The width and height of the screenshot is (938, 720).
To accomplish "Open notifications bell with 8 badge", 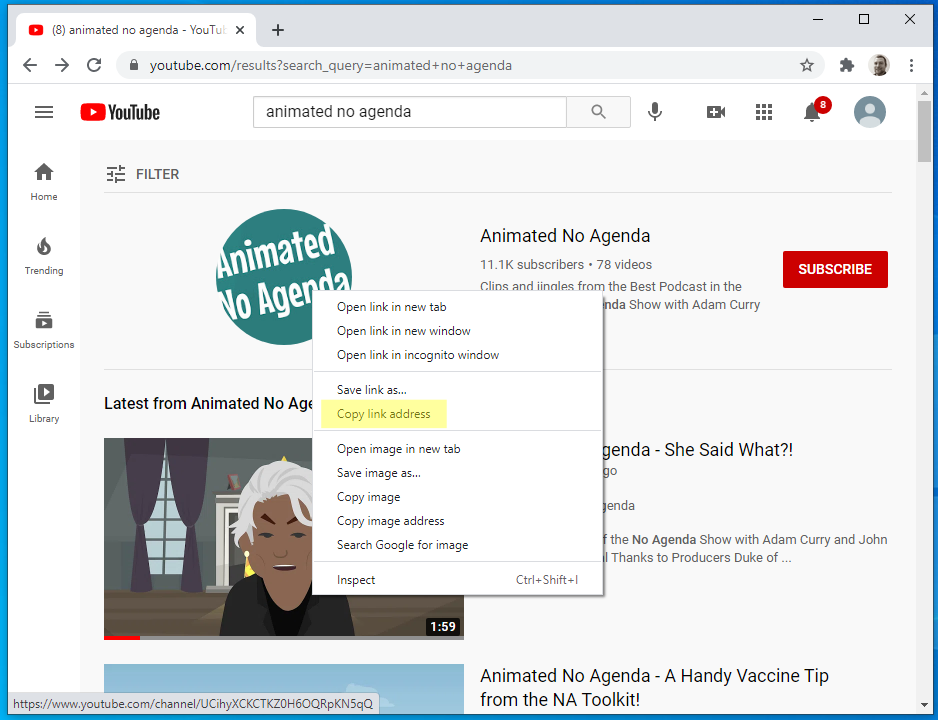I will [x=815, y=111].
